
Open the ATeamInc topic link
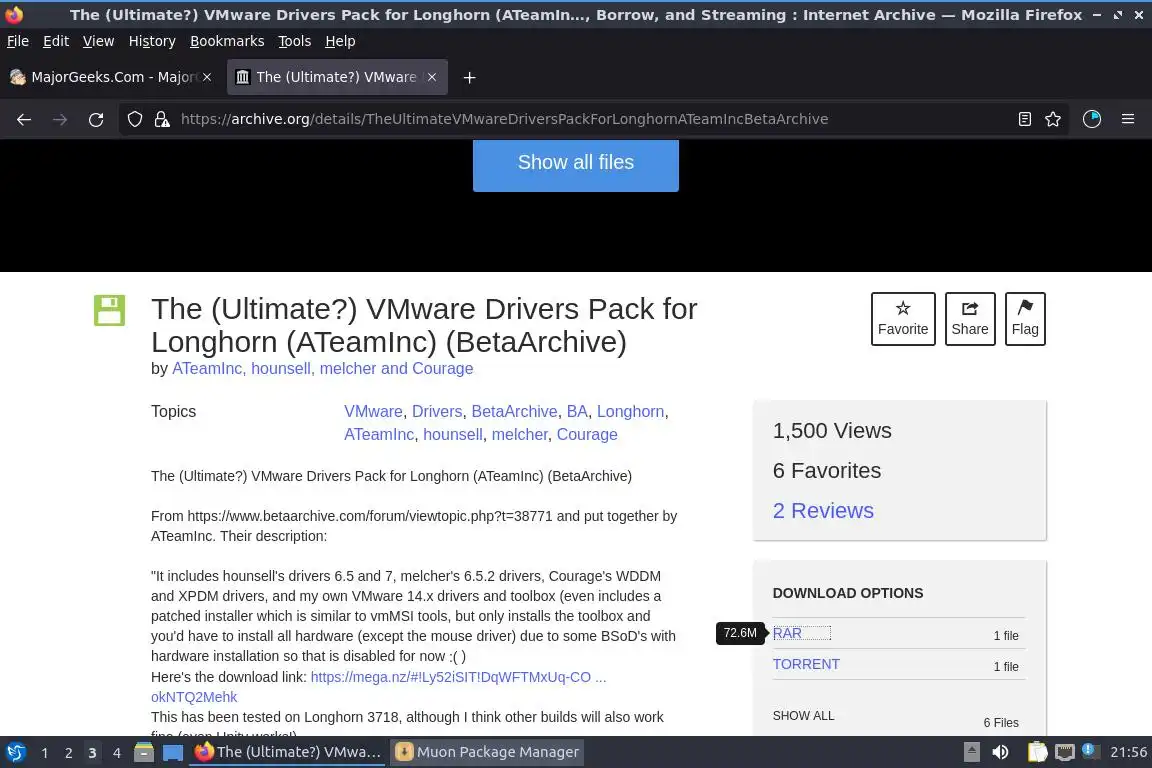pos(379,434)
